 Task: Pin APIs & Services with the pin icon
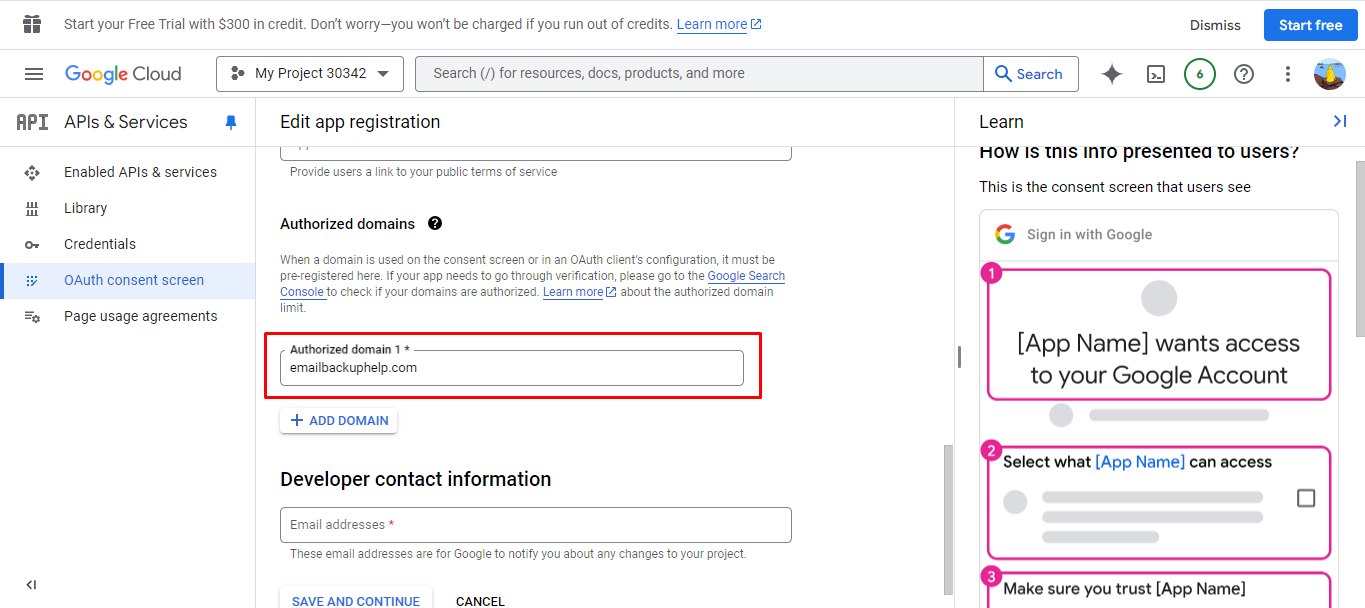pos(231,122)
